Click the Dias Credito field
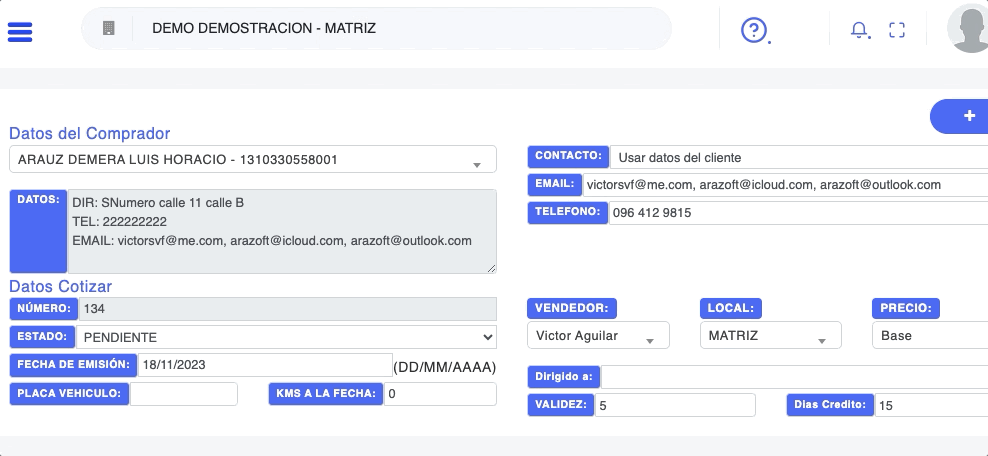Screen dimensions: 988x456 point(930,405)
